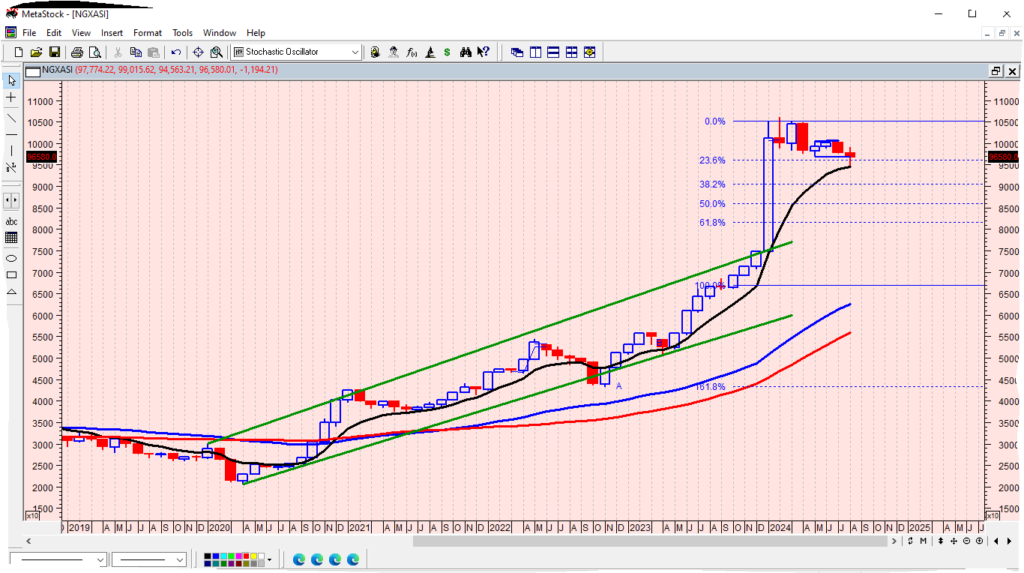Restore the NGXASI chart inner window
Image resolution: width=1024 pixels, height=573 pixels.
[995, 71]
